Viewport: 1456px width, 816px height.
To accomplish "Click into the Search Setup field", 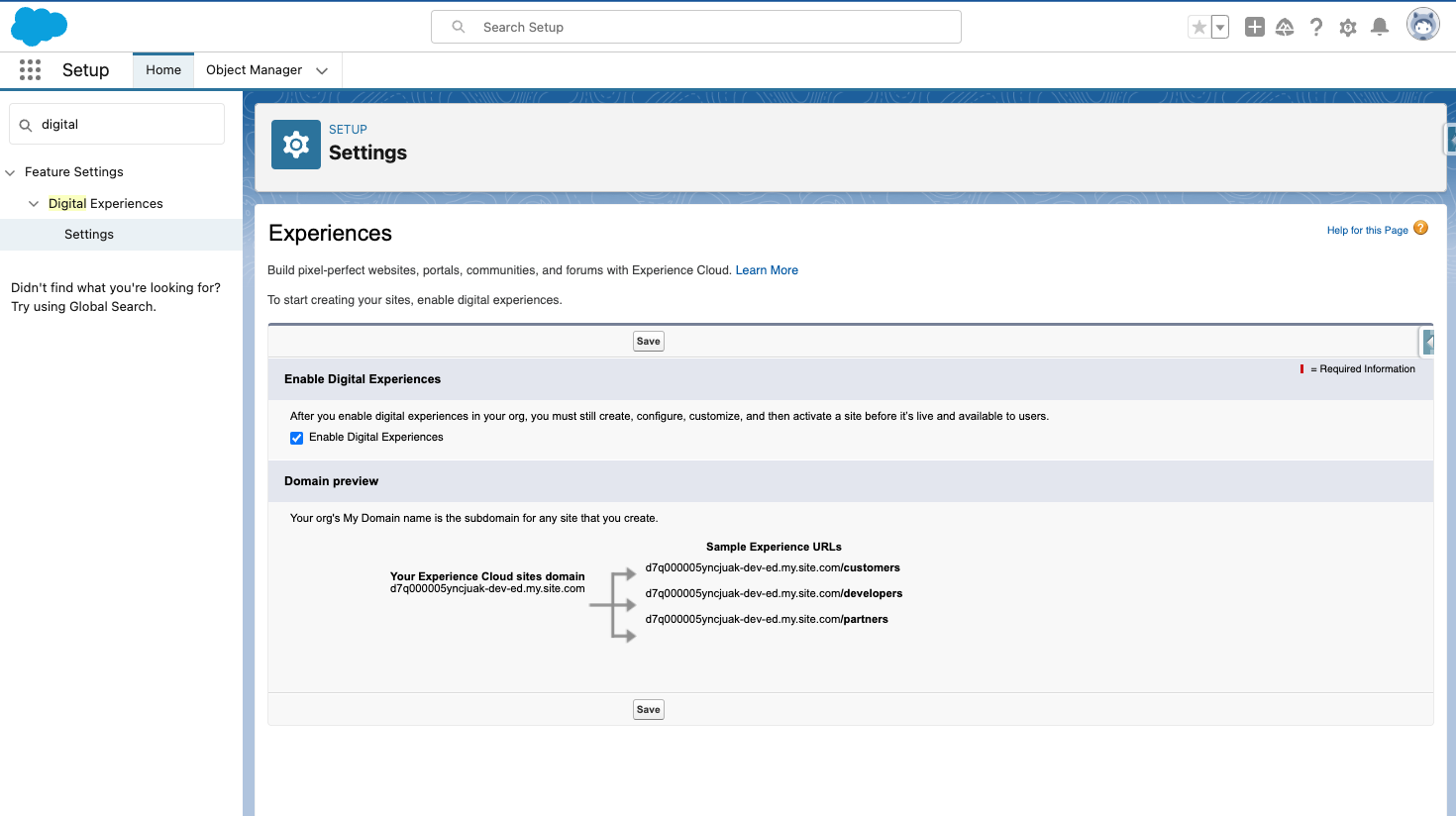I will point(696,27).
